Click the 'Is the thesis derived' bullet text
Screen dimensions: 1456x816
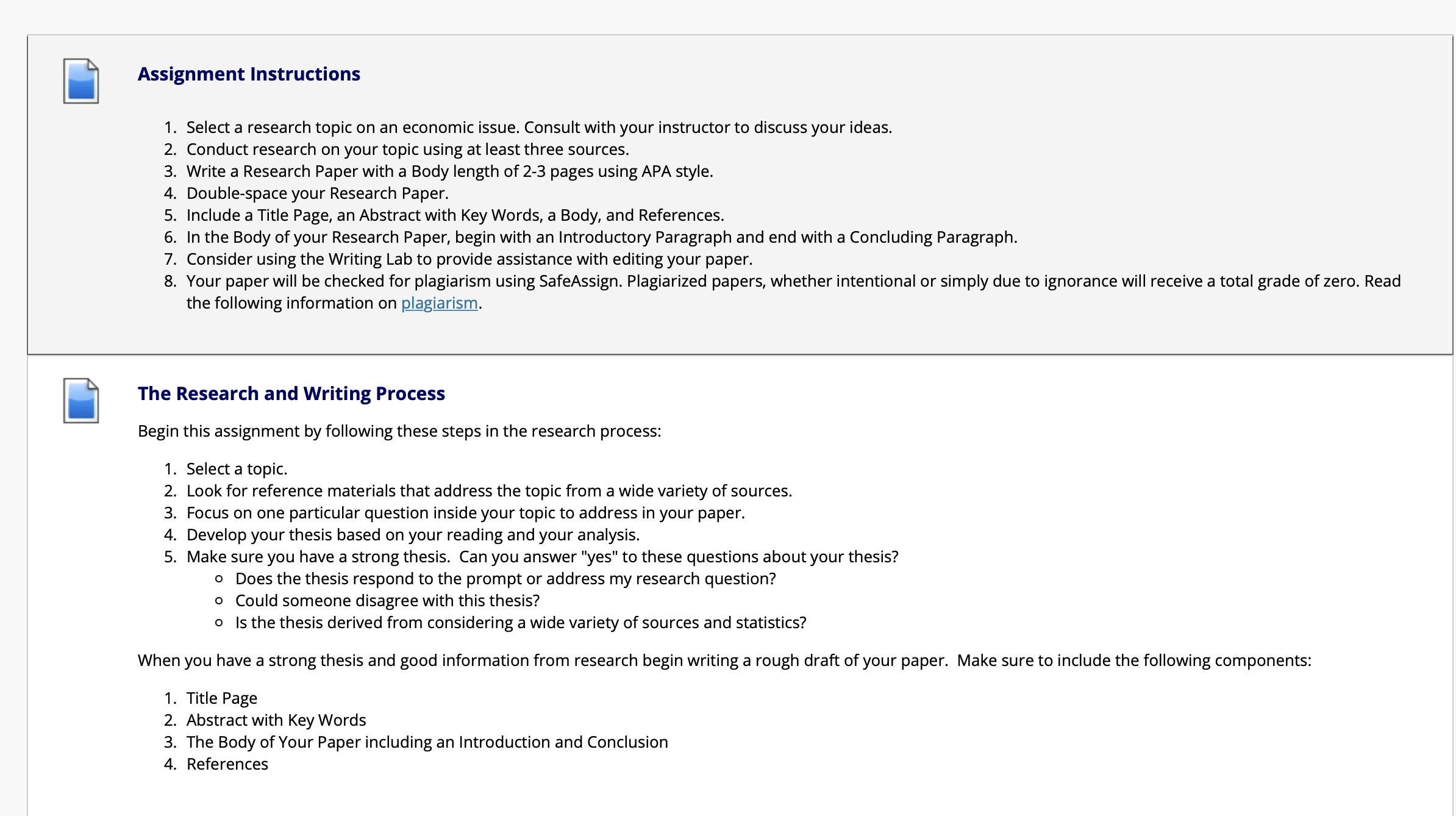pyautogui.click(x=521, y=623)
